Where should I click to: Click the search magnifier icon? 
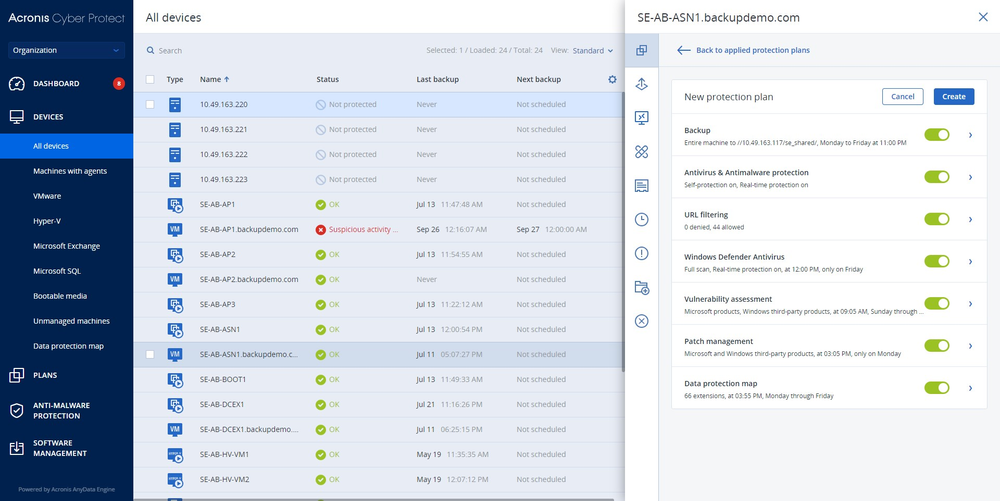(x=151, y=50)
